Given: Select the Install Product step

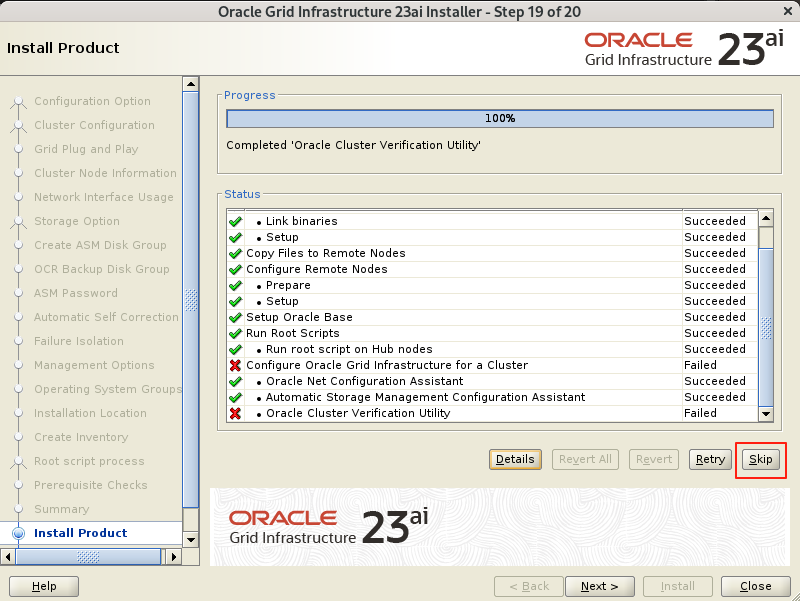Looking at the screenshot, I should pyautogui.click(x=81, y=533).
